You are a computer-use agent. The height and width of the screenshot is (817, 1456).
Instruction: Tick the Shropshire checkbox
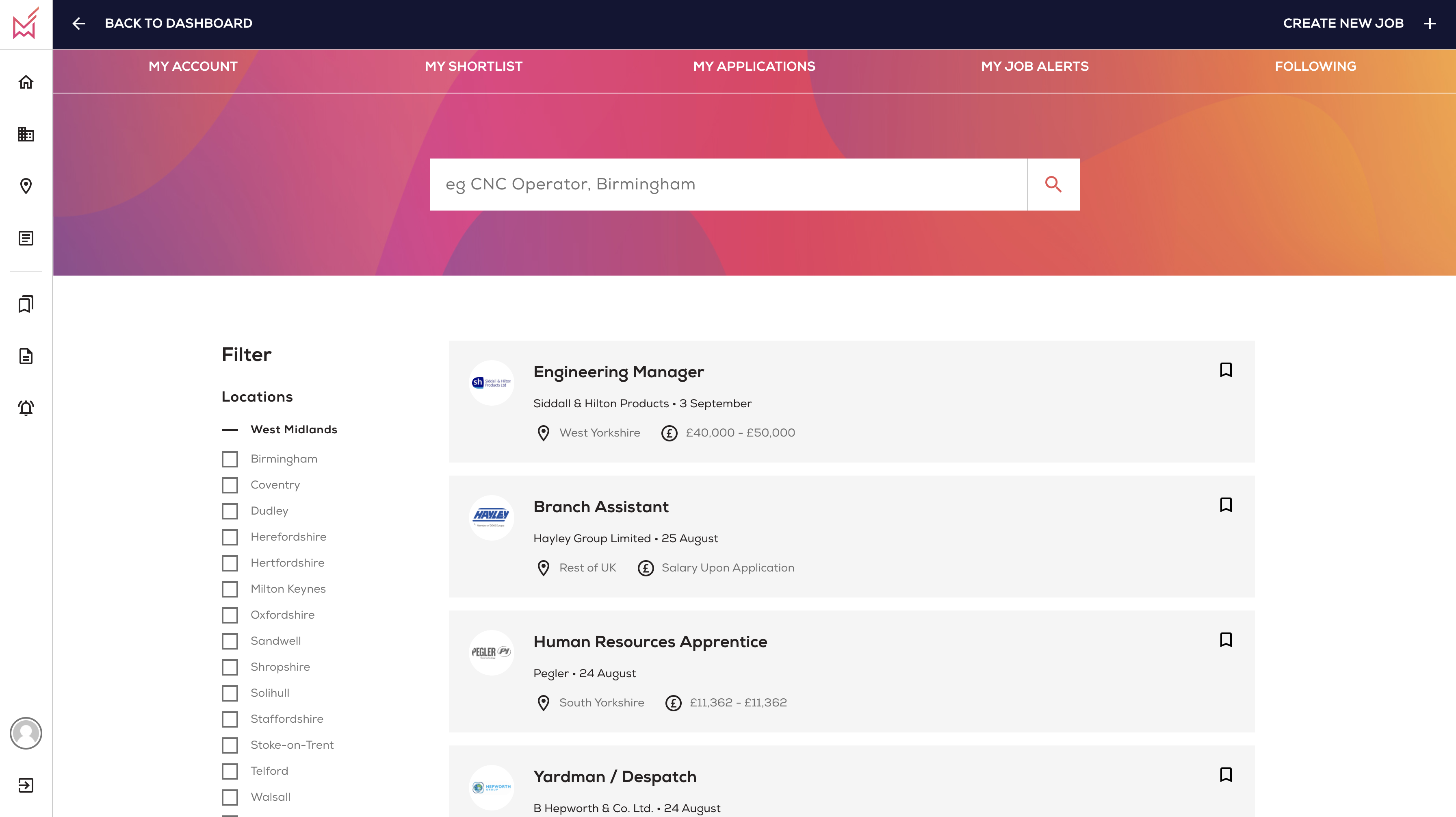point(230,667)
